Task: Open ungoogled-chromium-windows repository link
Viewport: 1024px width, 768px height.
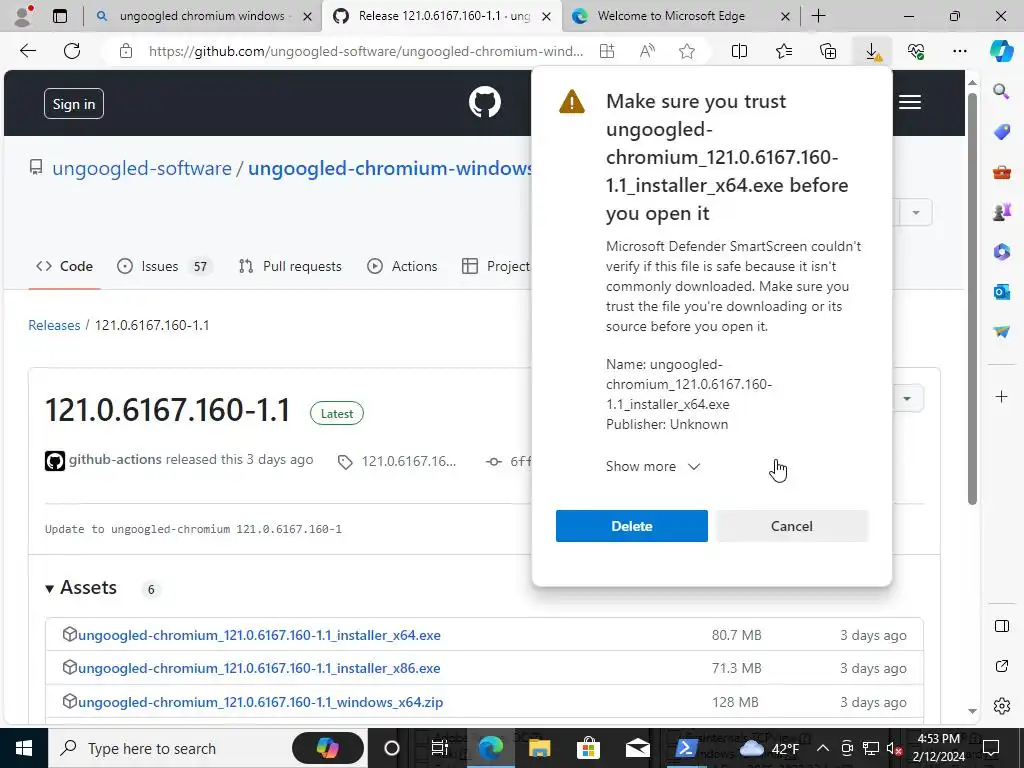Action: (390, 168)
